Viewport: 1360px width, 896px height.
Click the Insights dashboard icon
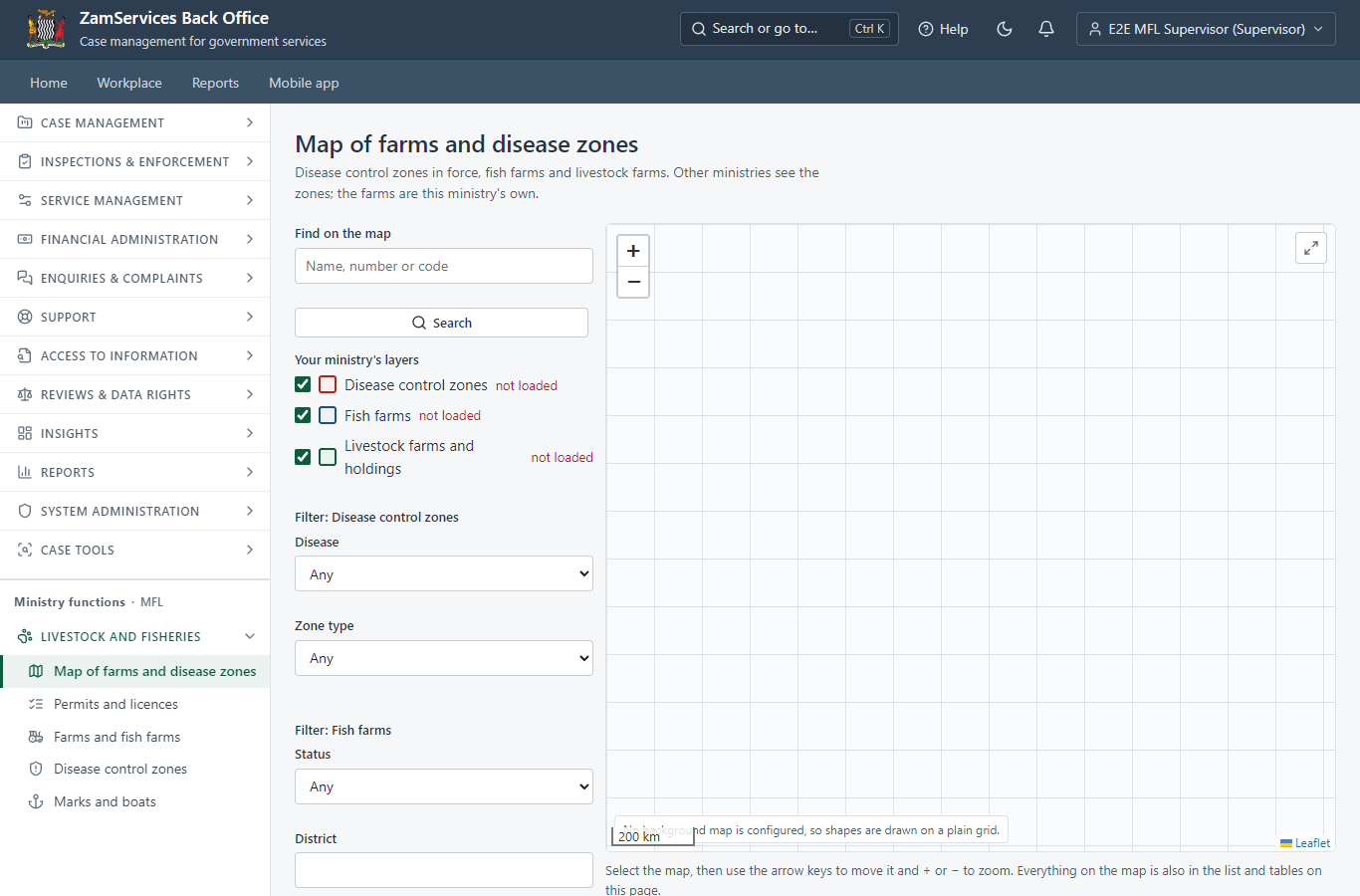click(x=25, y=433)
